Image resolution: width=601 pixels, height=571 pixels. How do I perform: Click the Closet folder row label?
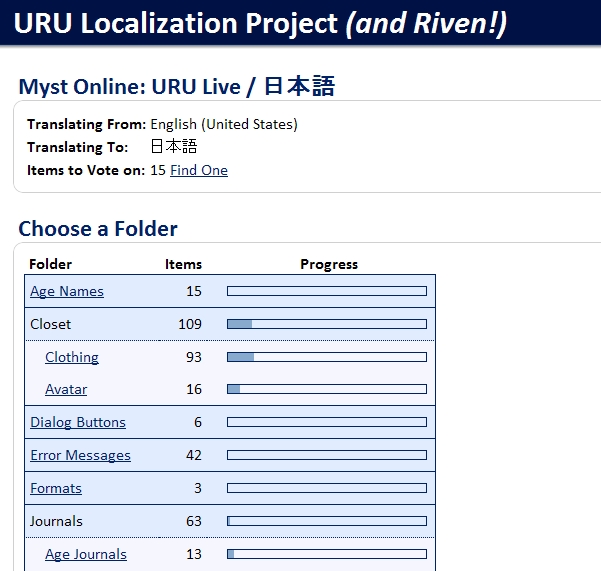[x=51, y=324]
